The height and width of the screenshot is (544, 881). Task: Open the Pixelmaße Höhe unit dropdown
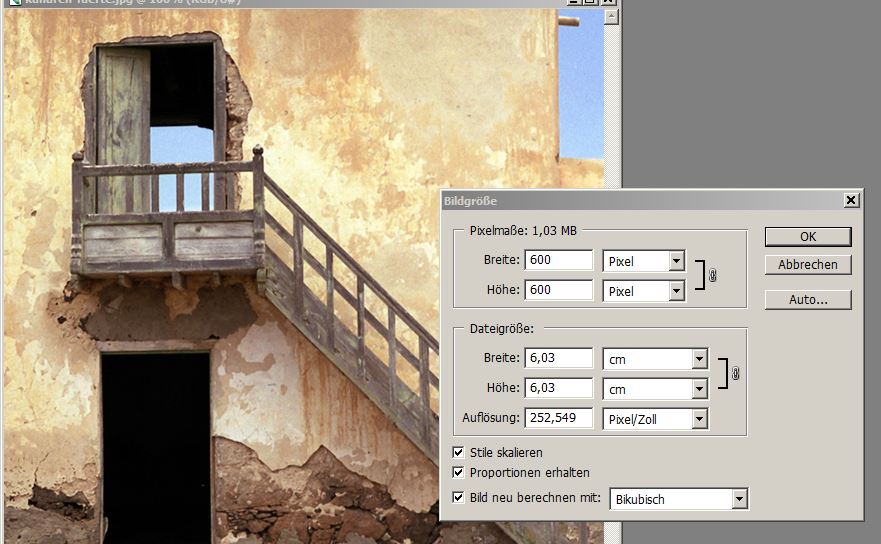[676, 291]
